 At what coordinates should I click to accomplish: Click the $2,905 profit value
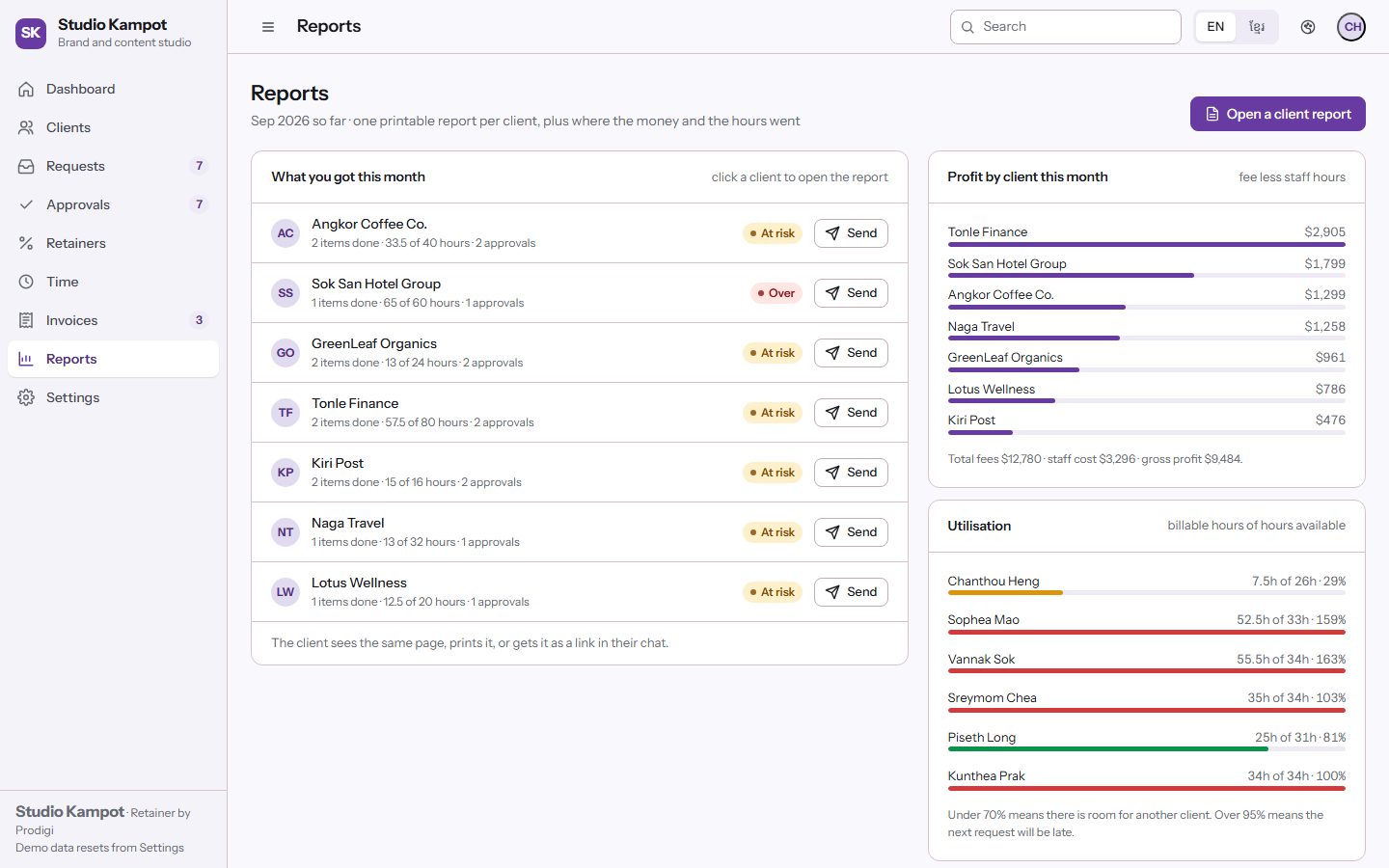coord(1324,232)
